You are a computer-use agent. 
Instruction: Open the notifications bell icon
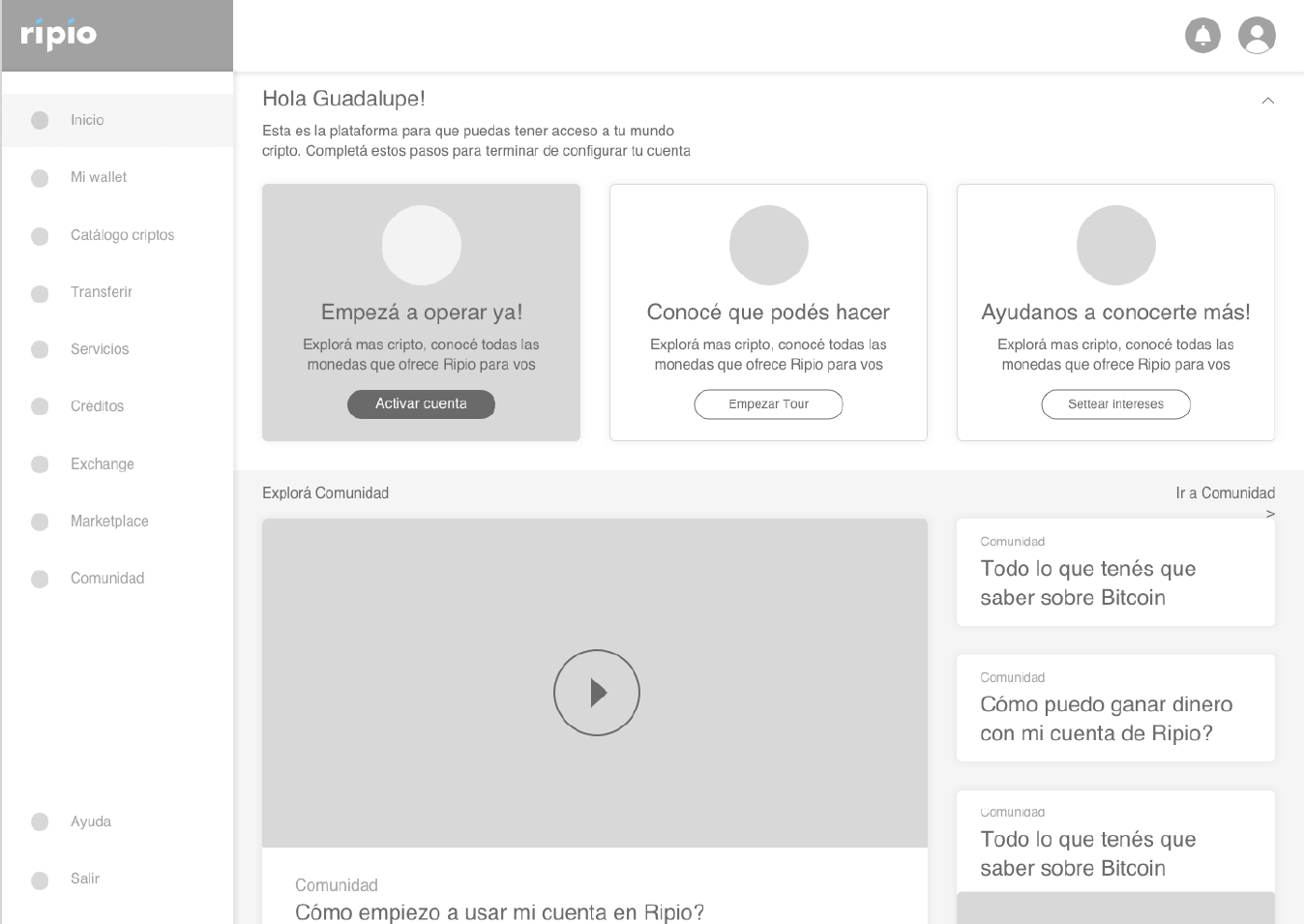pos(1202,36)
